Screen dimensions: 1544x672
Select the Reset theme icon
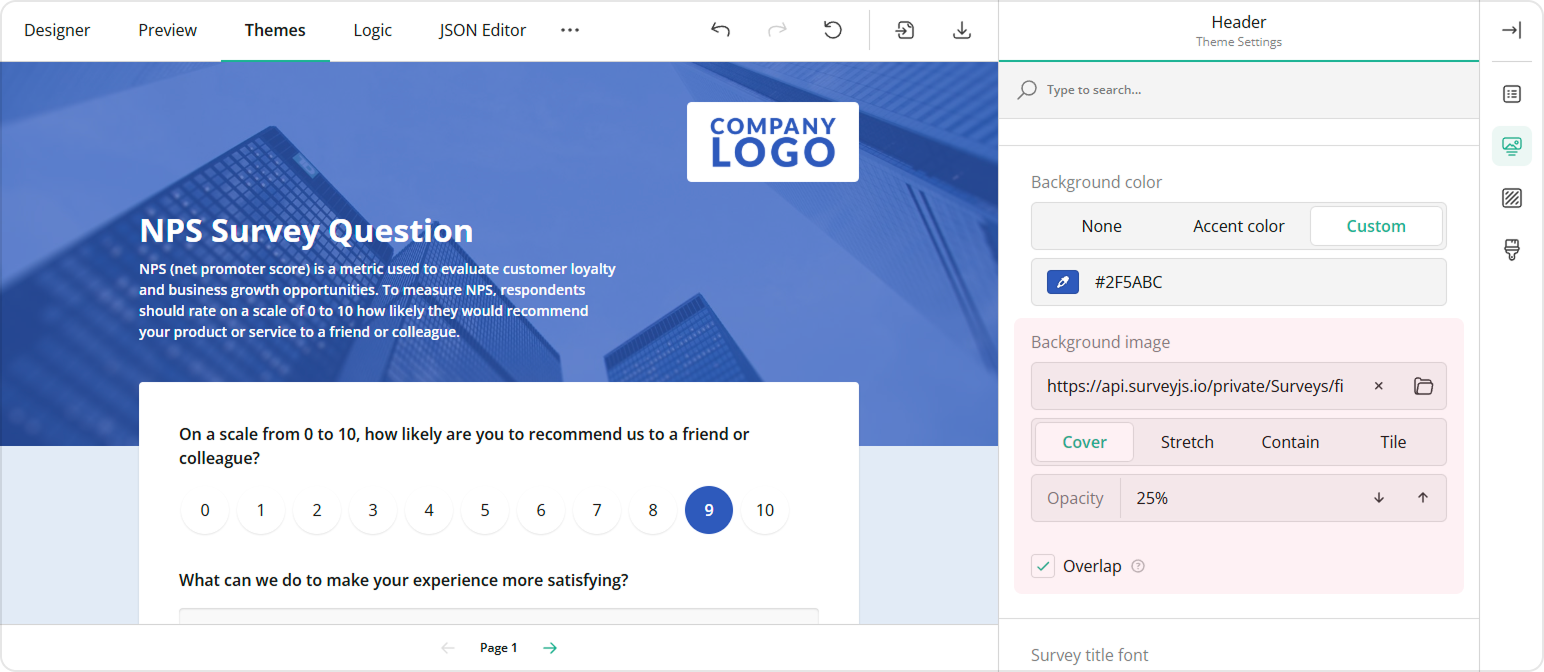point(833,30)
